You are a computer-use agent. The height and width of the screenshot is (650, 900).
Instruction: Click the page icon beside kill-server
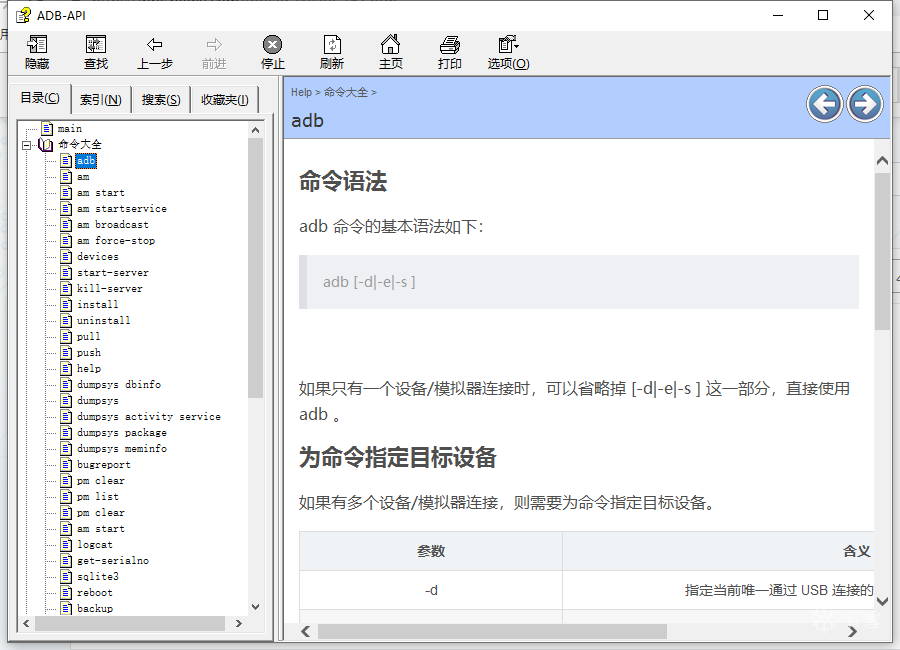(67, 288)
